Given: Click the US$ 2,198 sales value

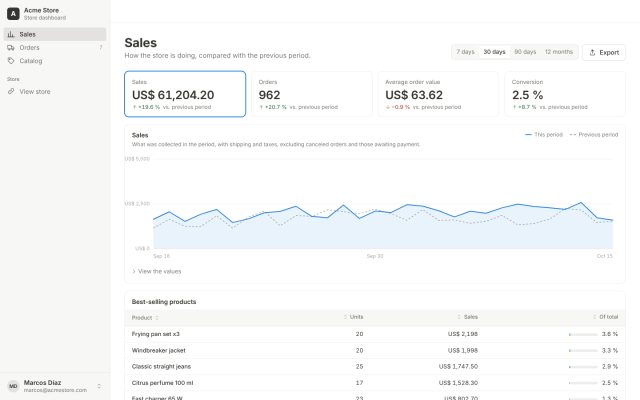Looking at the screenshot, I should pyautogui.click(x=462, y=334).
